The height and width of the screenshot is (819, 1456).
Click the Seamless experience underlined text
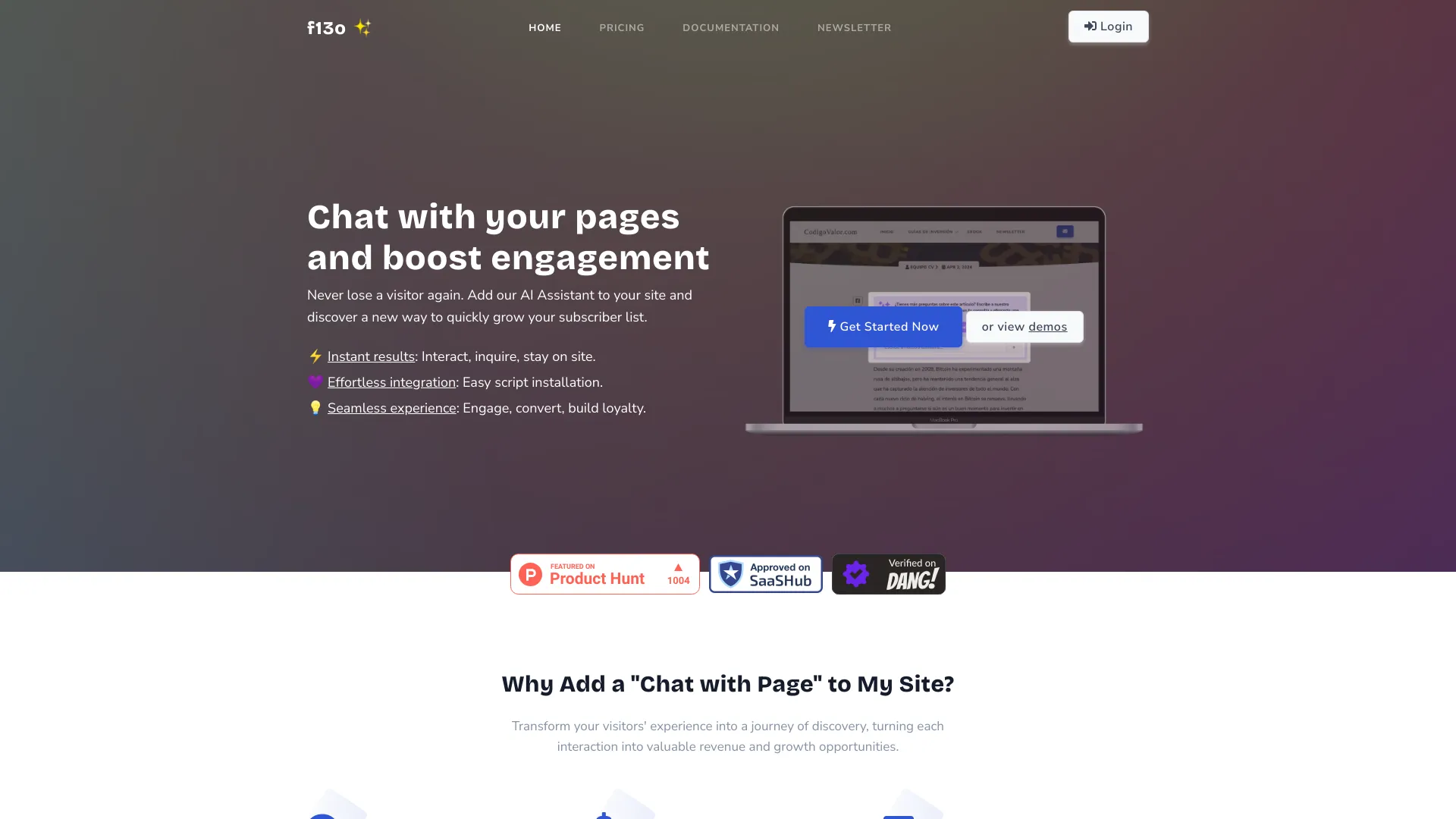click(x=391, y=408)
